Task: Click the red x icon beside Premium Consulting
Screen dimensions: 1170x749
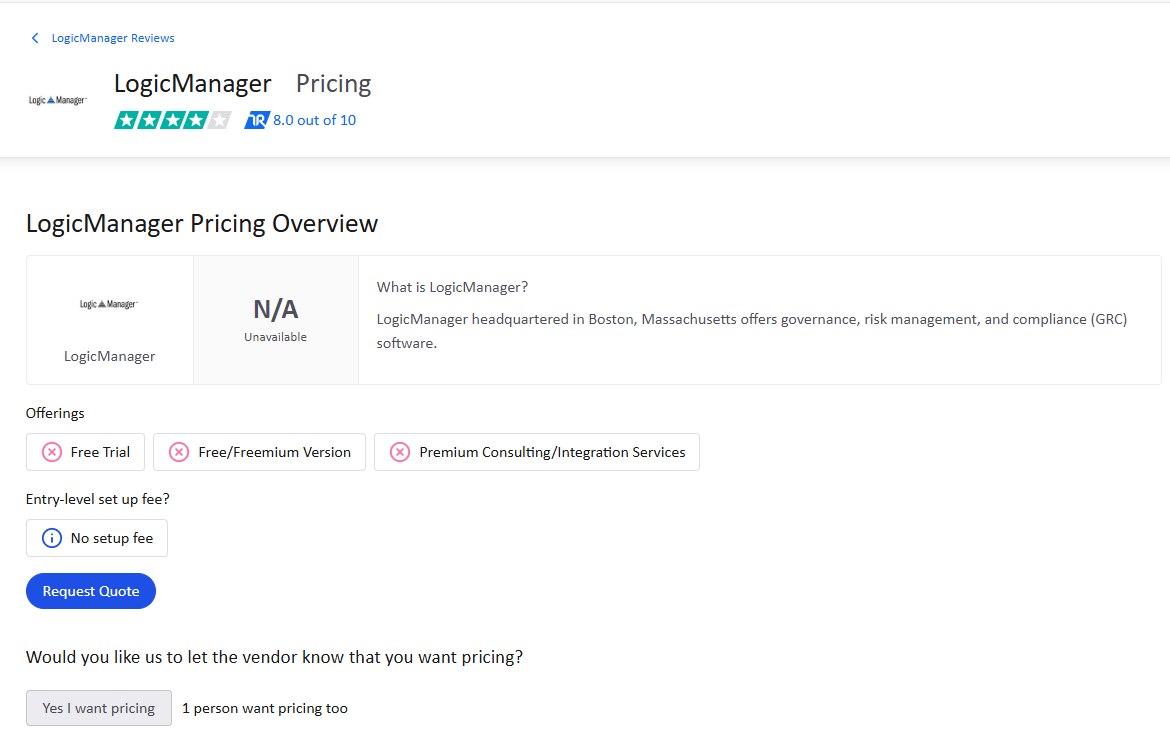Action: 400,452
